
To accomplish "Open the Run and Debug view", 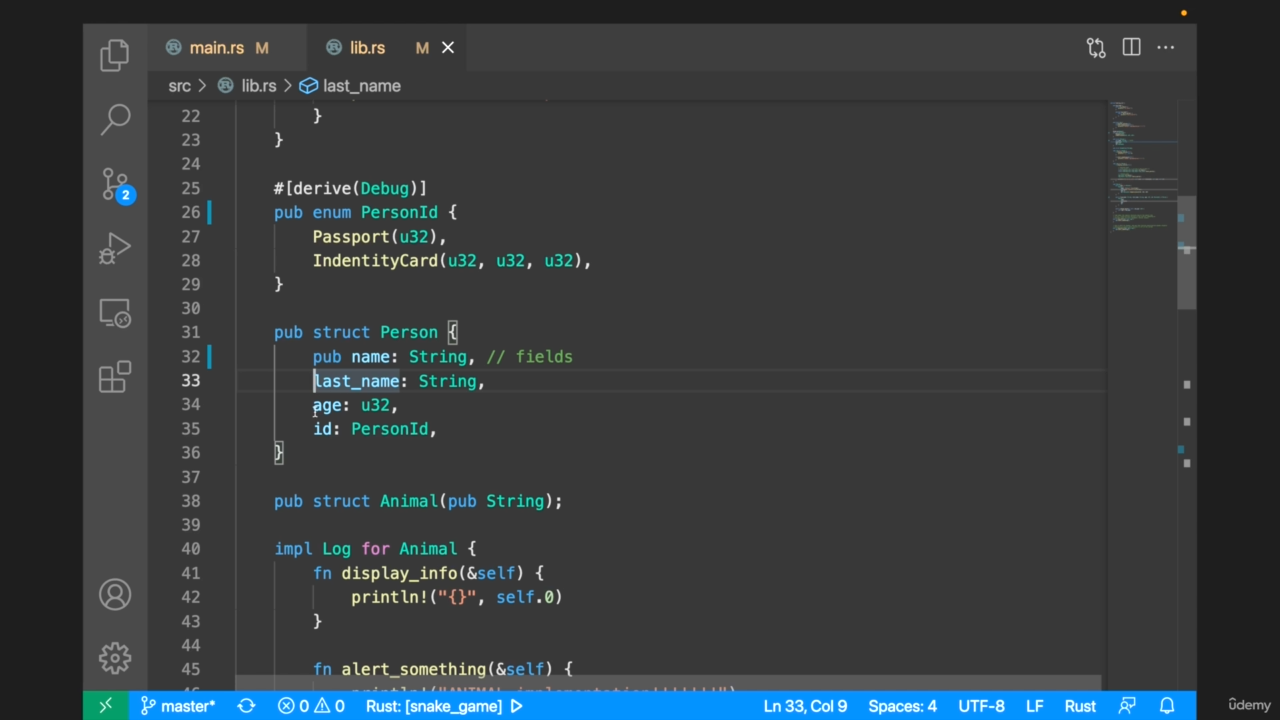I will [115, 249].
